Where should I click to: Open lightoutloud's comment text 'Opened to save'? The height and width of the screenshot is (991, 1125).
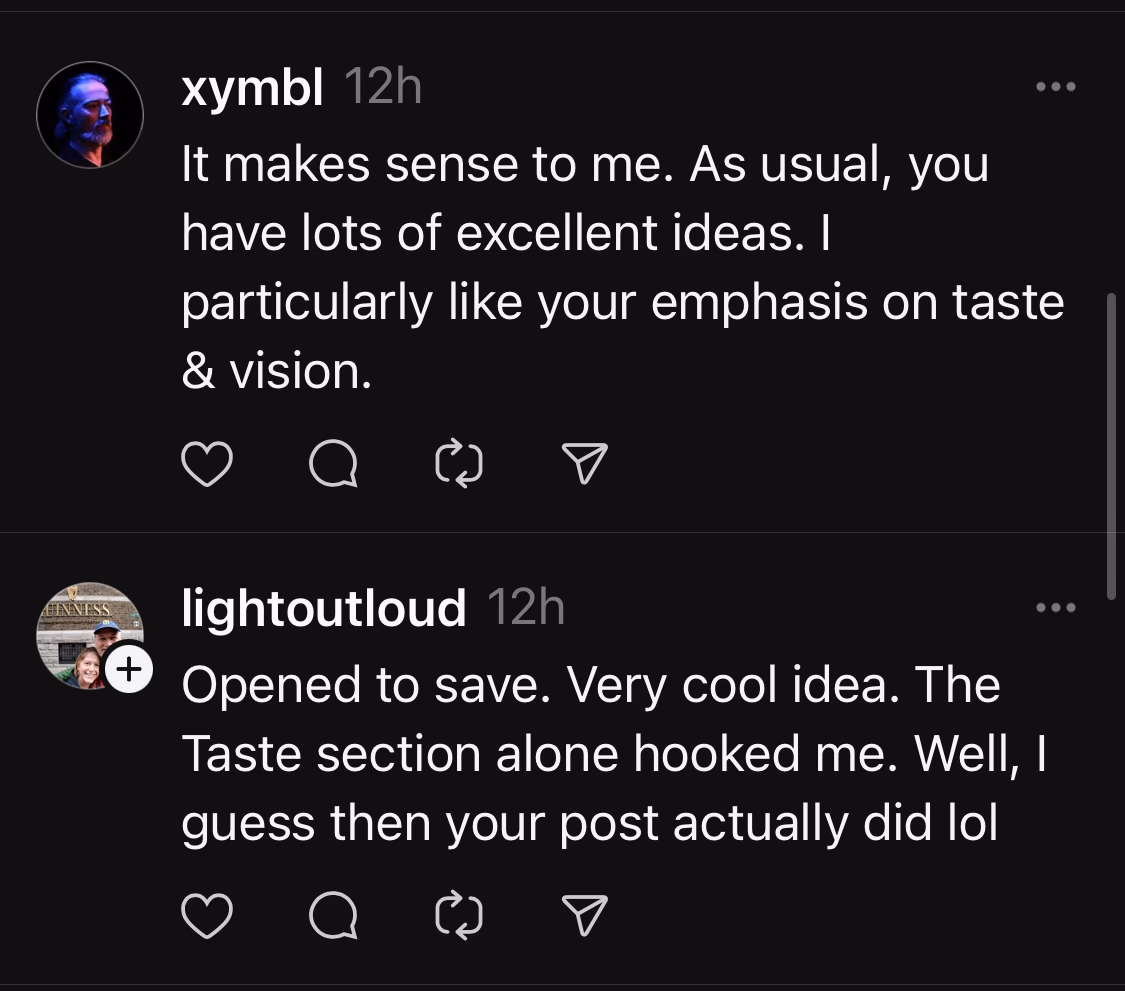590,755
